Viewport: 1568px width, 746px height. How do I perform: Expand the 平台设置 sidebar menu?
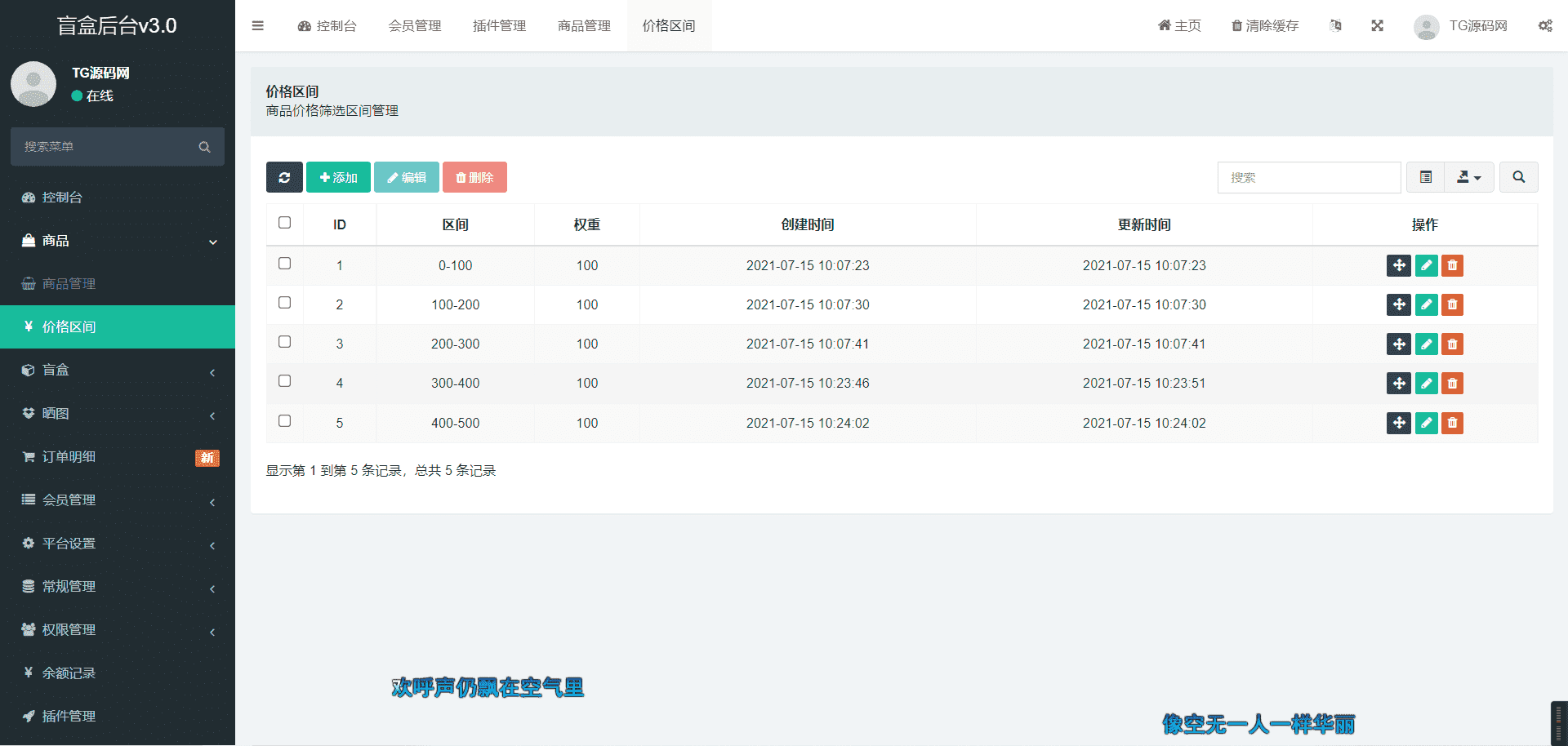click(118, 543)
